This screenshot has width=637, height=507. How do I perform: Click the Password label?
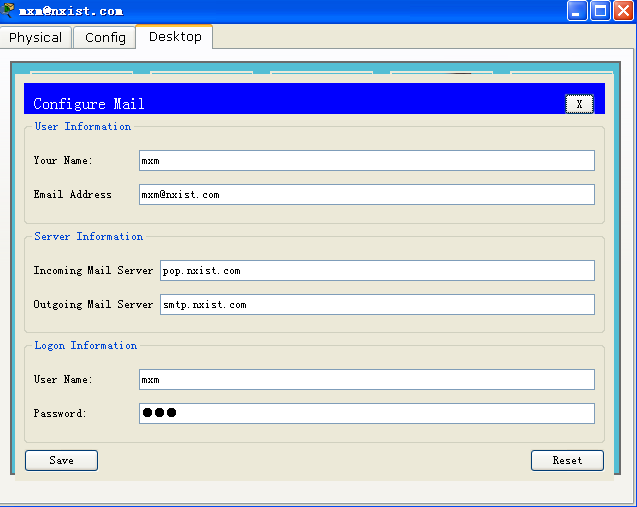tap(60, 414)
